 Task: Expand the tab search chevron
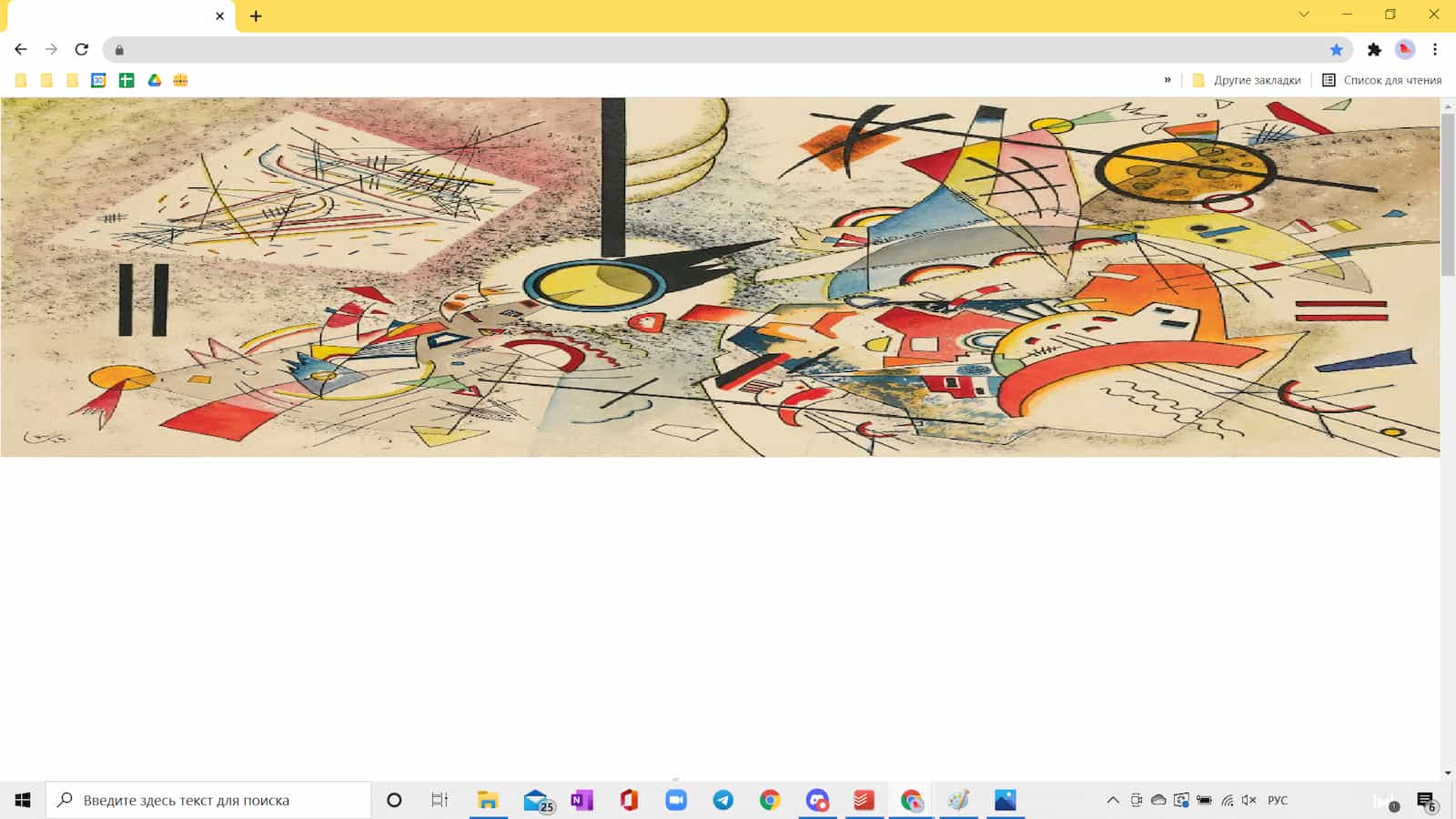tap(1303, 15)
